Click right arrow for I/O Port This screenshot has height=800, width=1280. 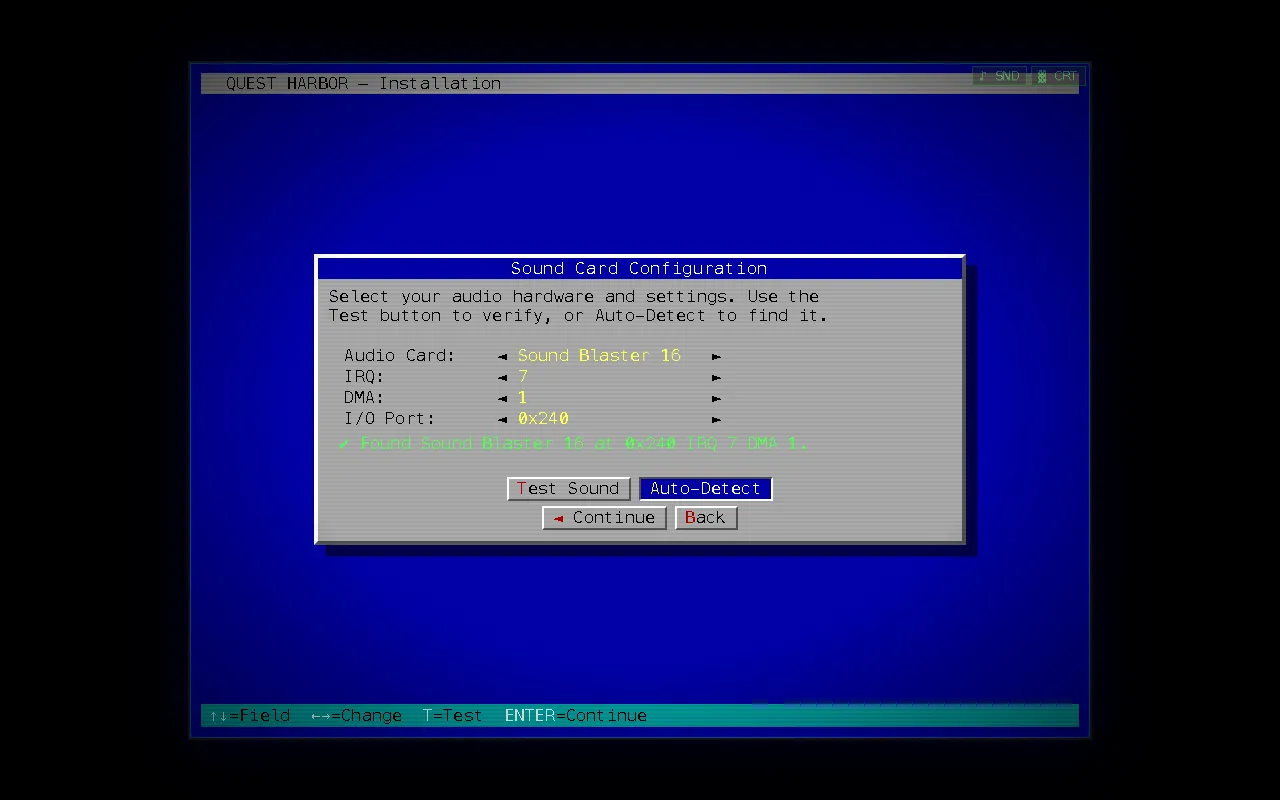(x=716, y=419)
